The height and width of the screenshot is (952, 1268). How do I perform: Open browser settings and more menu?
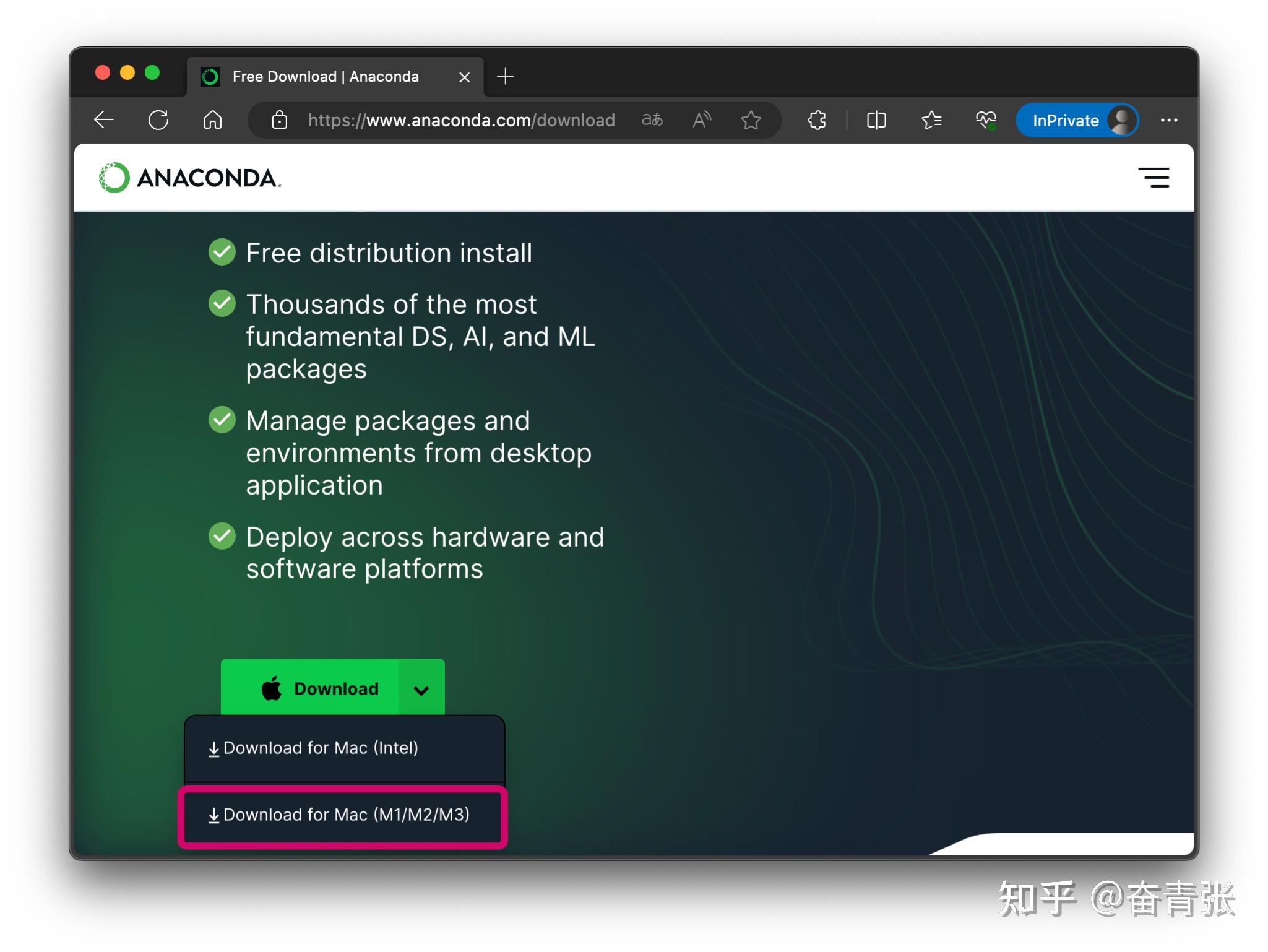1168,120
